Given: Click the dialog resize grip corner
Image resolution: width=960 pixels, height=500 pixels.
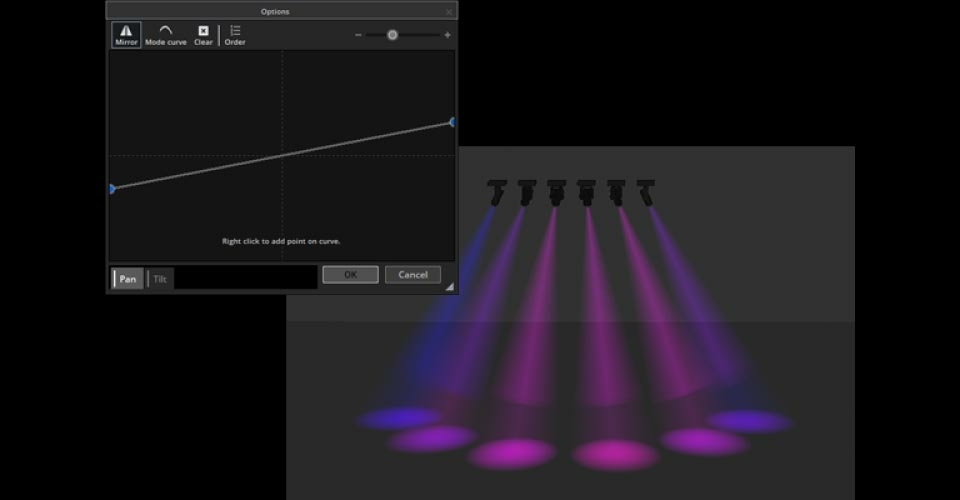Looking at the screenshot, I should 450,287.
